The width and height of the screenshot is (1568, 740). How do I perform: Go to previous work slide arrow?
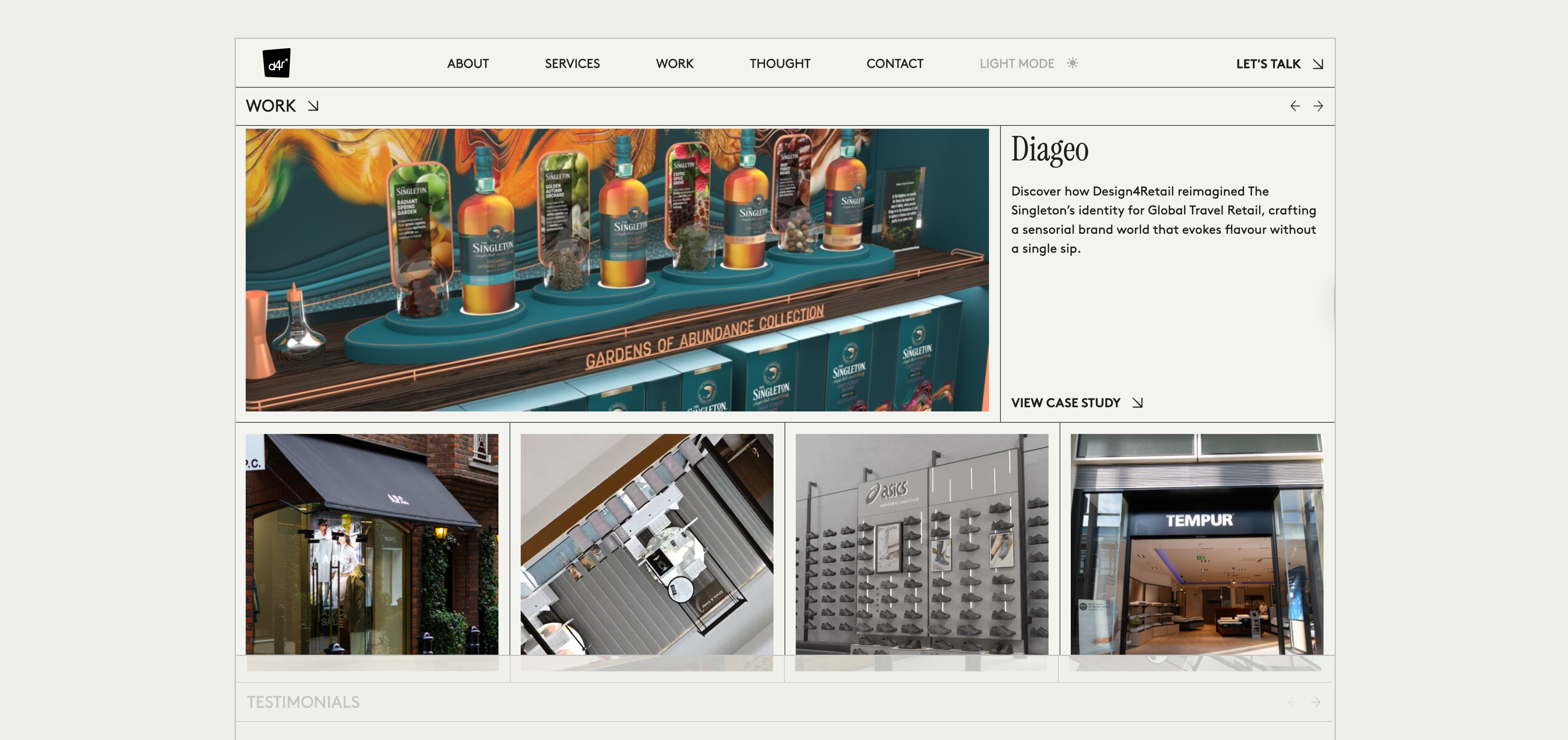click(x=1295, y=107)
